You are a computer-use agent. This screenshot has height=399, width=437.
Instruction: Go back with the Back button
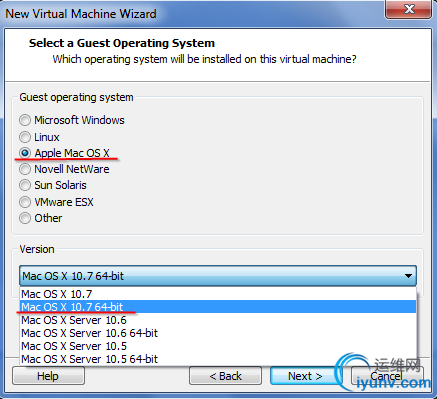tap(225, 376)
